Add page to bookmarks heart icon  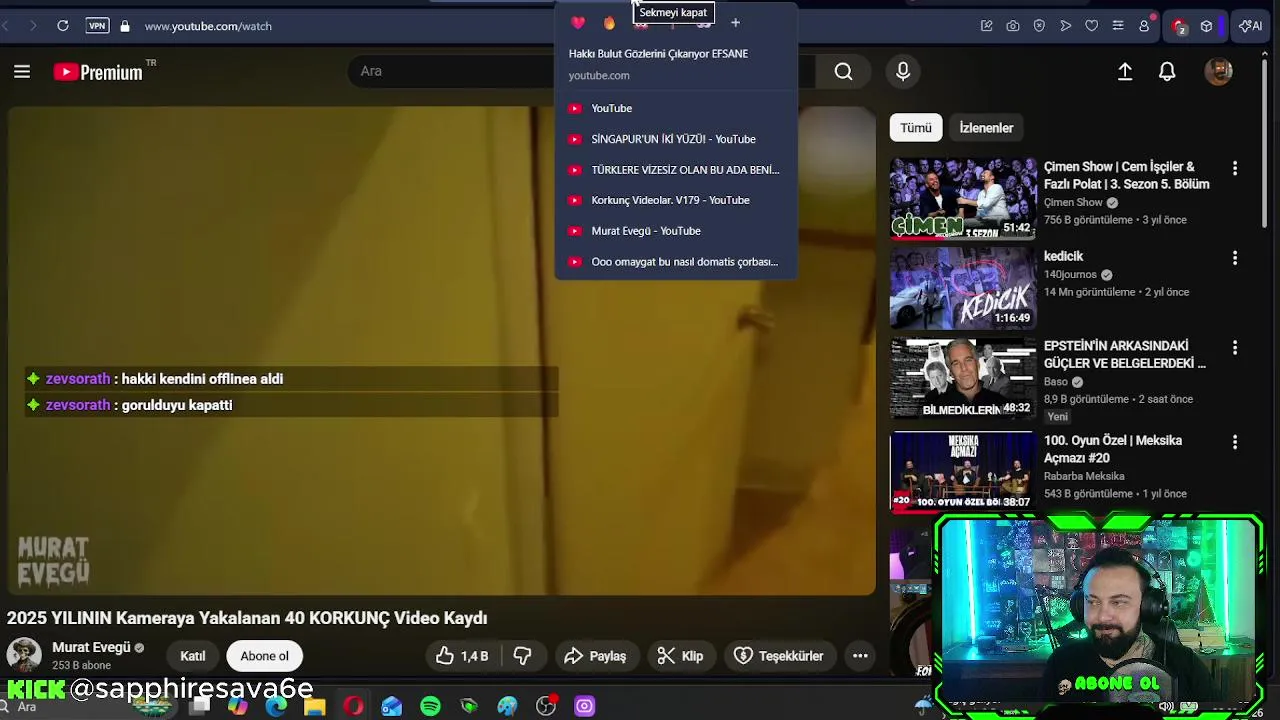(x=1091, y=26)
